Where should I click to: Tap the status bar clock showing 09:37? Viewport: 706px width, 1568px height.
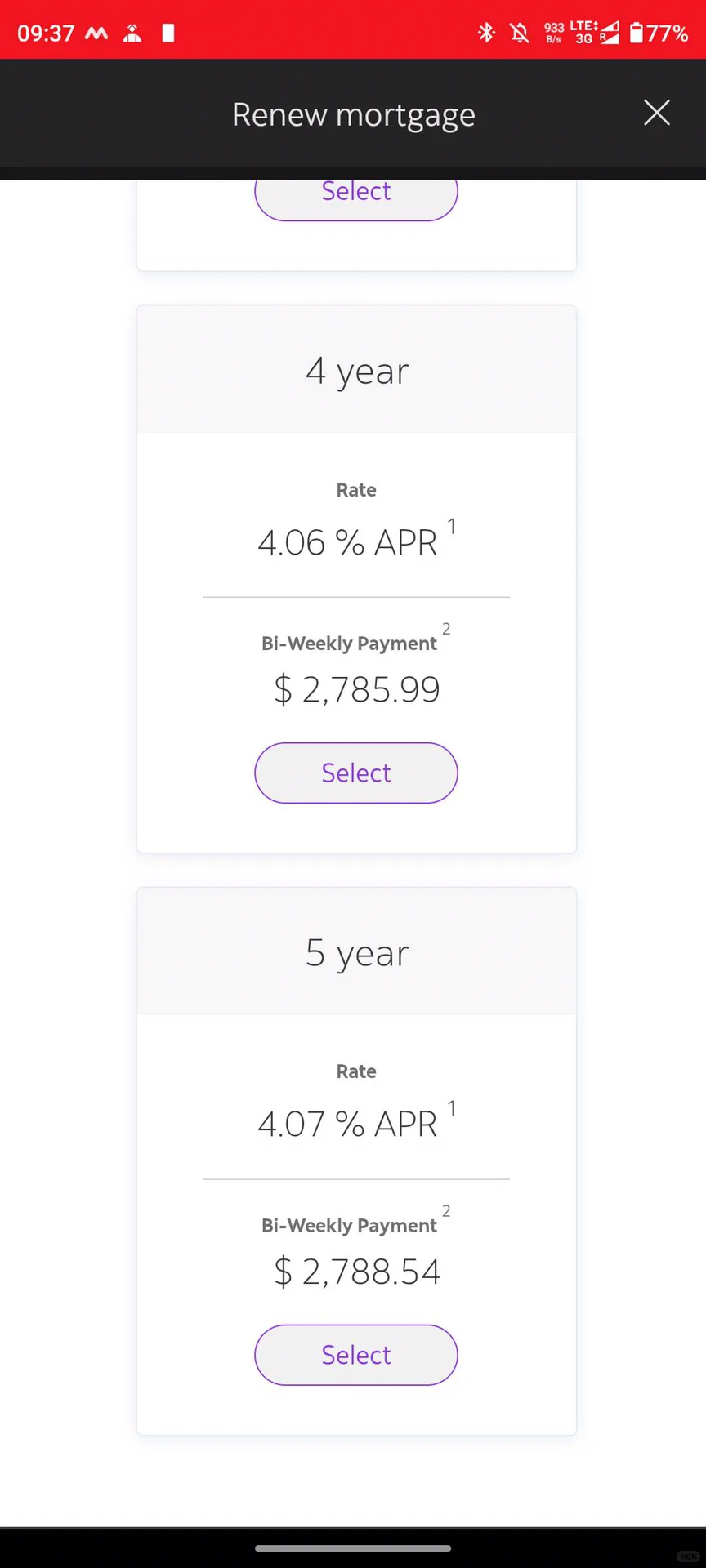46,33
